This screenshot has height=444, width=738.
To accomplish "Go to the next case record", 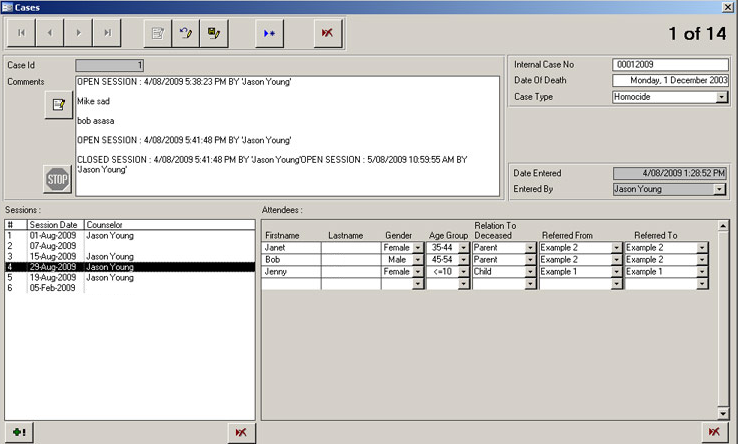I will pos(78,33).
